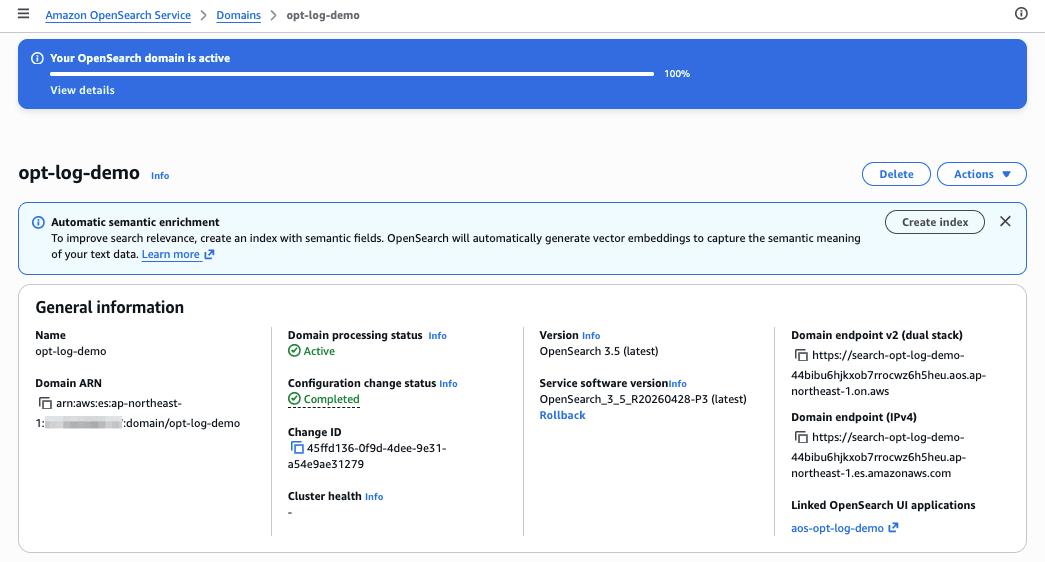Click the Your OpenSearch domain is active text

140,58
